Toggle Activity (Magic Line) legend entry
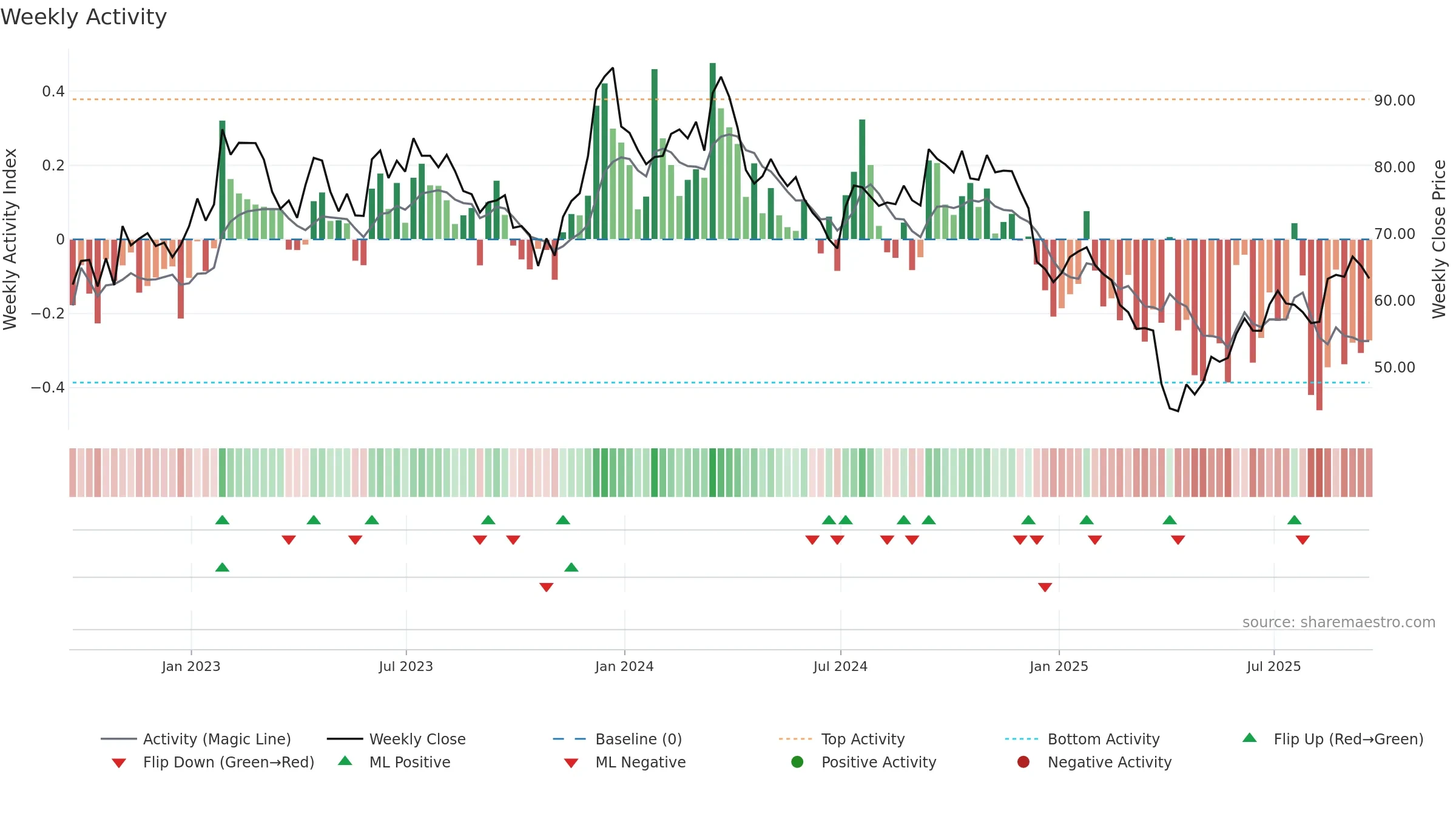The image size is (1456, 819). point(196,739)
